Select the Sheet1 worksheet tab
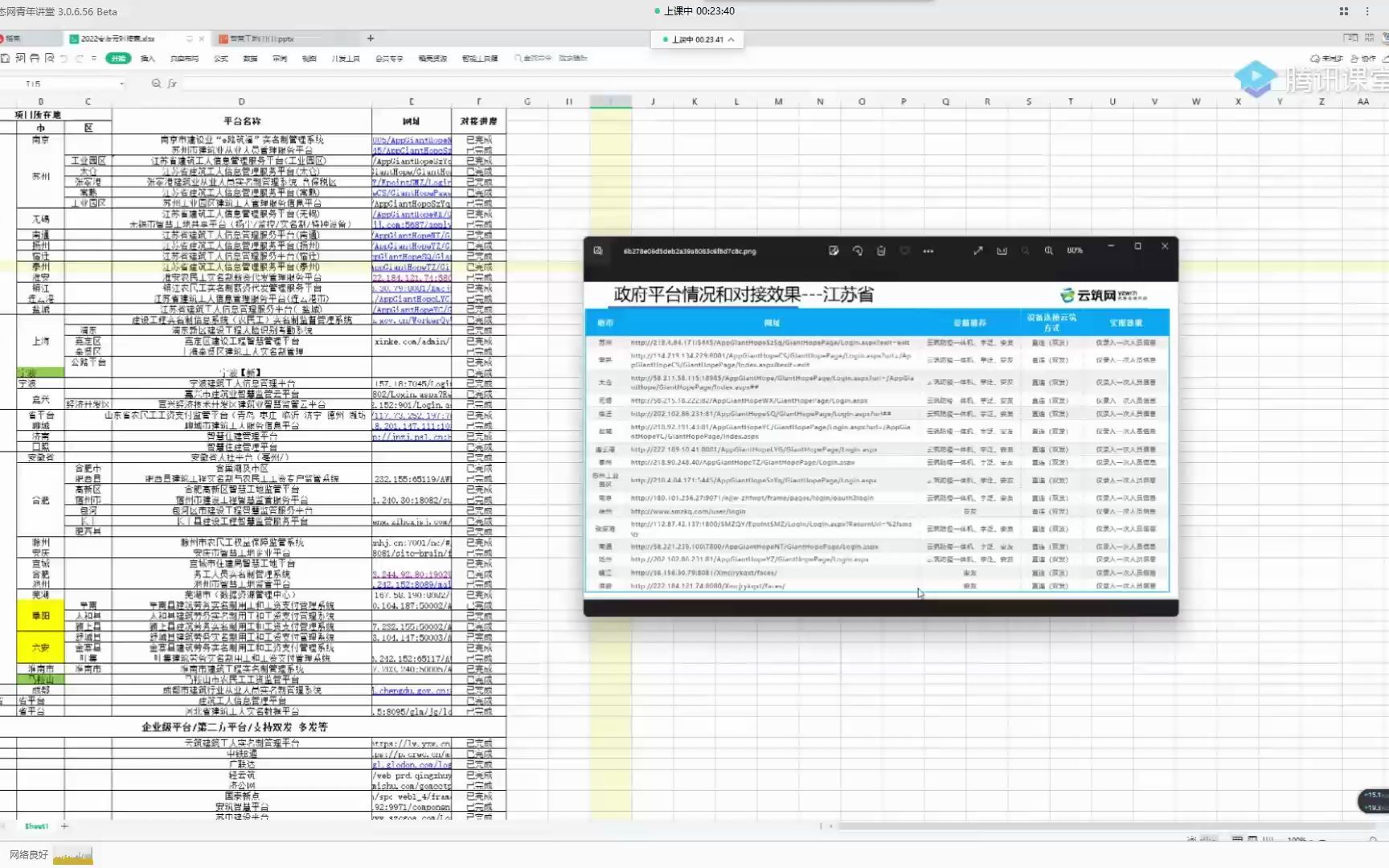 [x=36, y=826]
